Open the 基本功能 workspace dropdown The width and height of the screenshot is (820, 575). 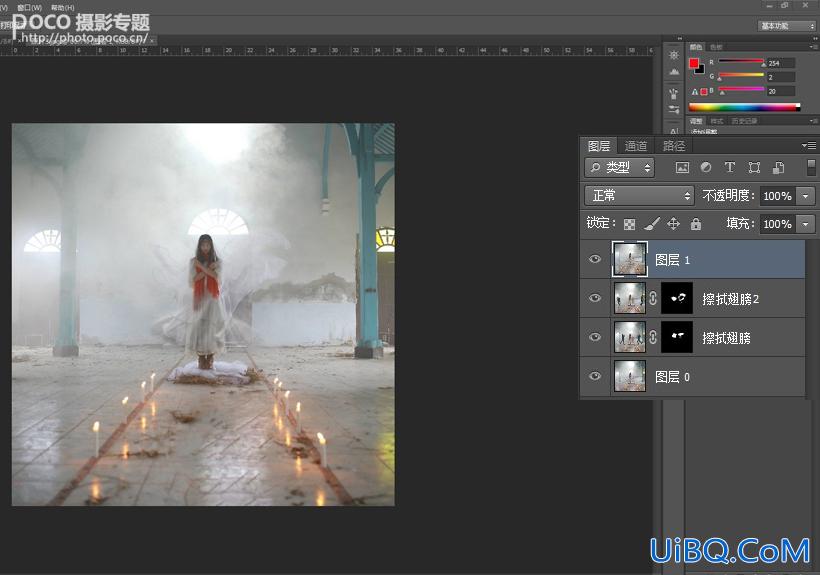[787, 26]
